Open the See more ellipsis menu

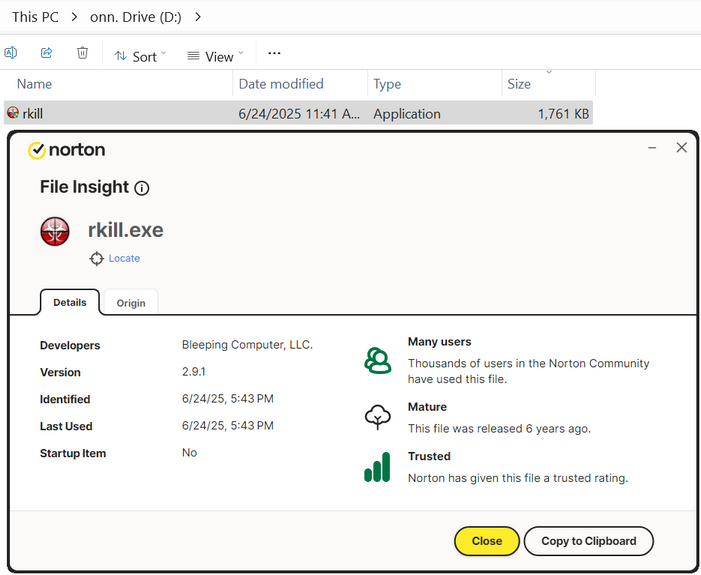[x=274, y=53]
